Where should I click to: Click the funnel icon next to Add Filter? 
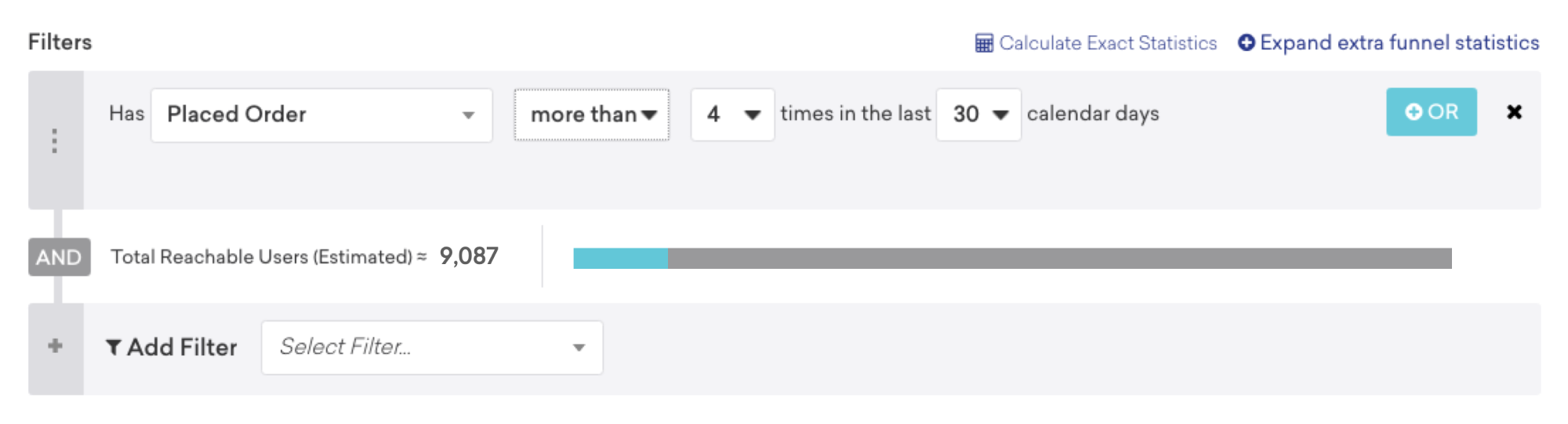pyautogui.click(x=114, y=347)
